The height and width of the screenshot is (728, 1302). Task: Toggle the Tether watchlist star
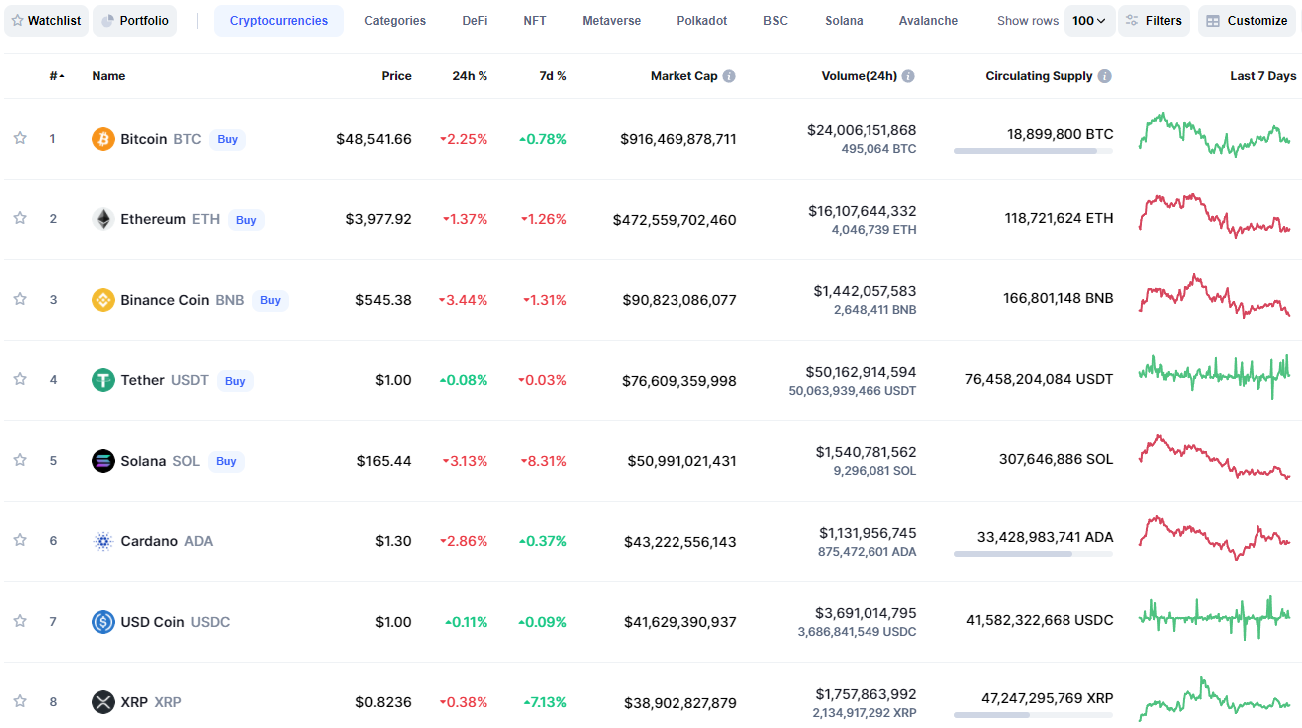19,379
